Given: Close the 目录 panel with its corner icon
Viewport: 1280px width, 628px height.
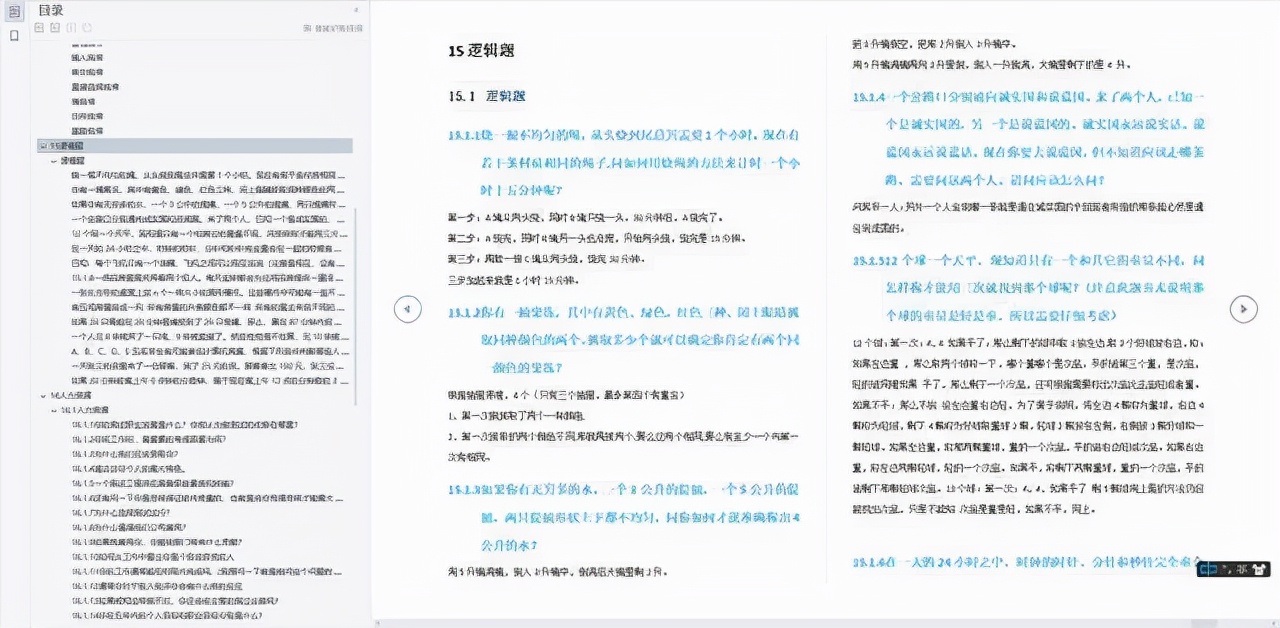Looking at the screenshot, I should click(x=357, y=9).
